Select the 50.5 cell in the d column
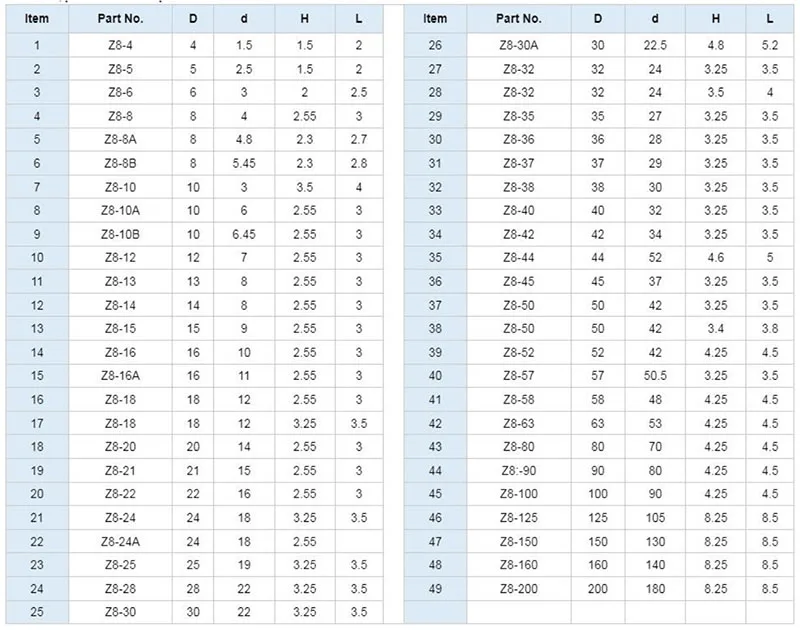This screenshot has width=800, height=630. click(x=658, y=376)
